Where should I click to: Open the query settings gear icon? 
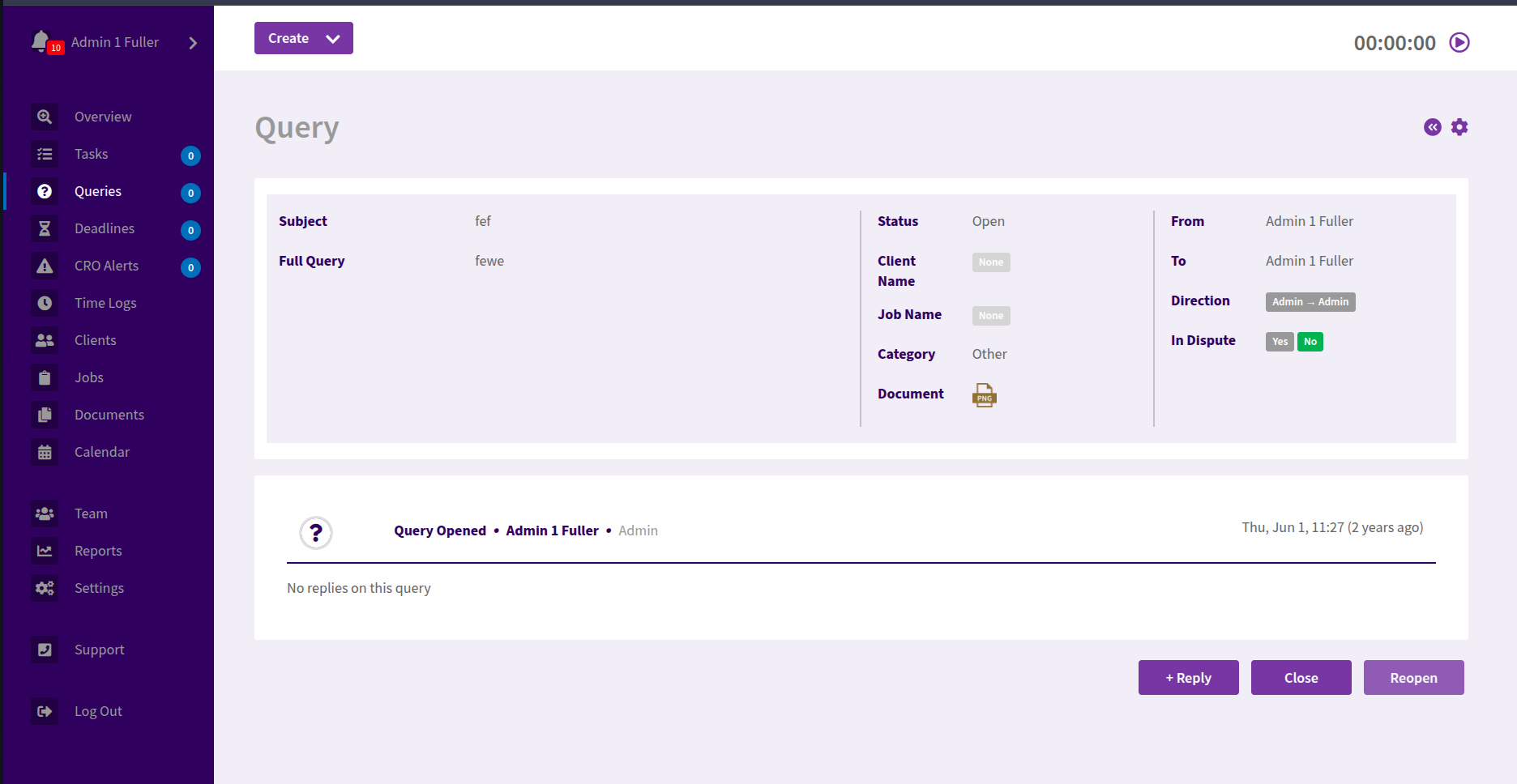coord(1459,127)
